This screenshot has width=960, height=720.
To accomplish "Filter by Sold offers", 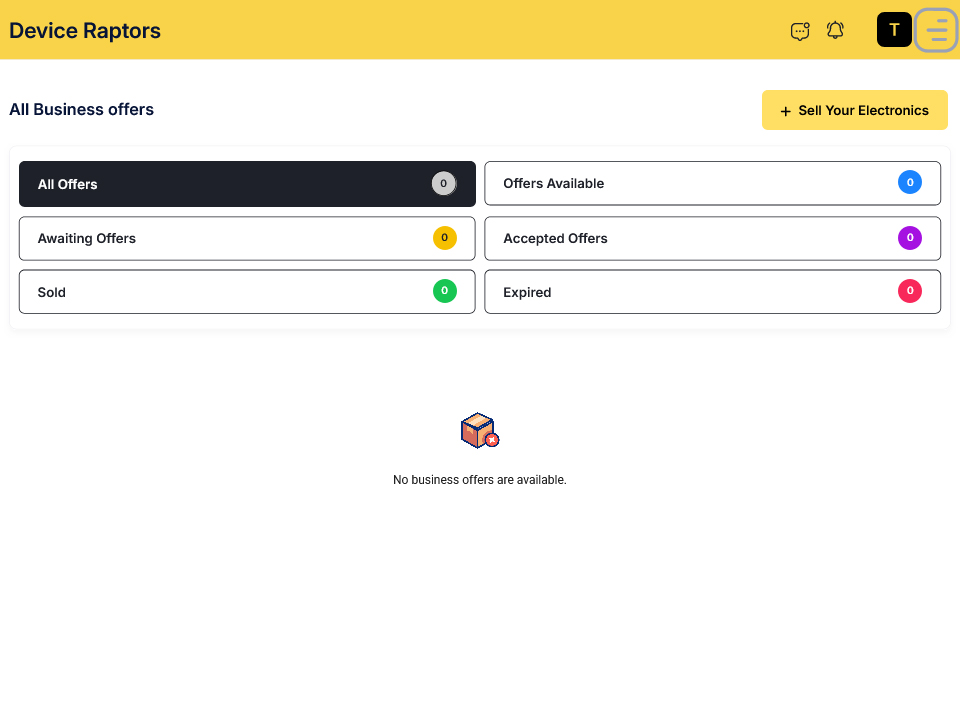I will click(247, 292).
